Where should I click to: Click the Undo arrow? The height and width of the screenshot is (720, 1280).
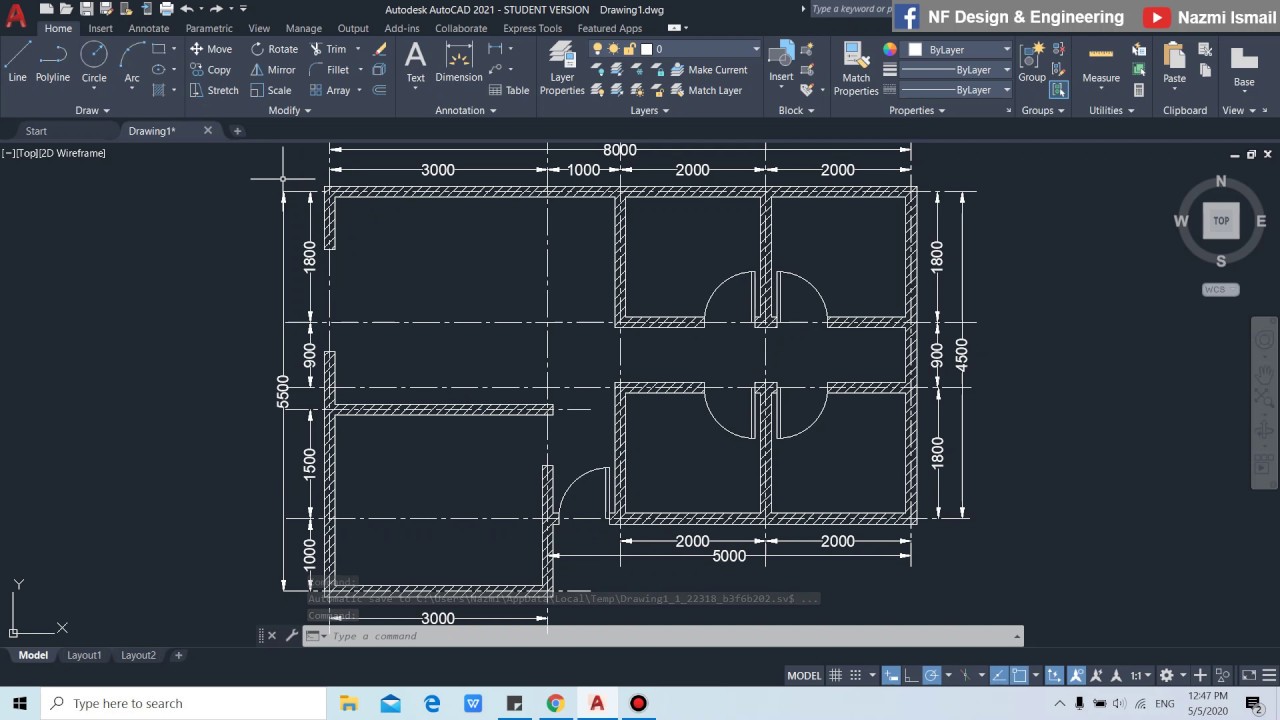[186, 9]
